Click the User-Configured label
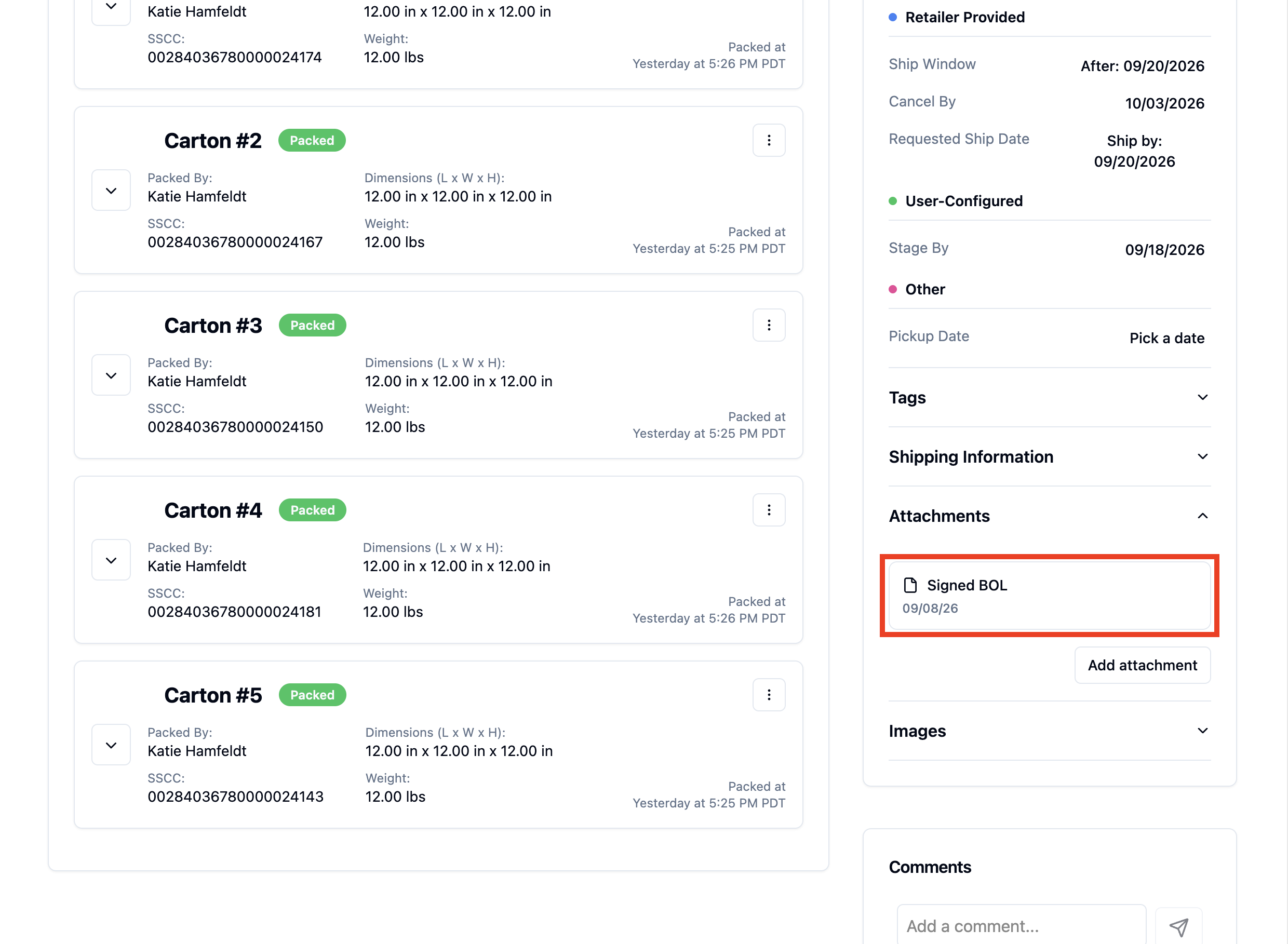The image size is (1288, 944). 963,201
